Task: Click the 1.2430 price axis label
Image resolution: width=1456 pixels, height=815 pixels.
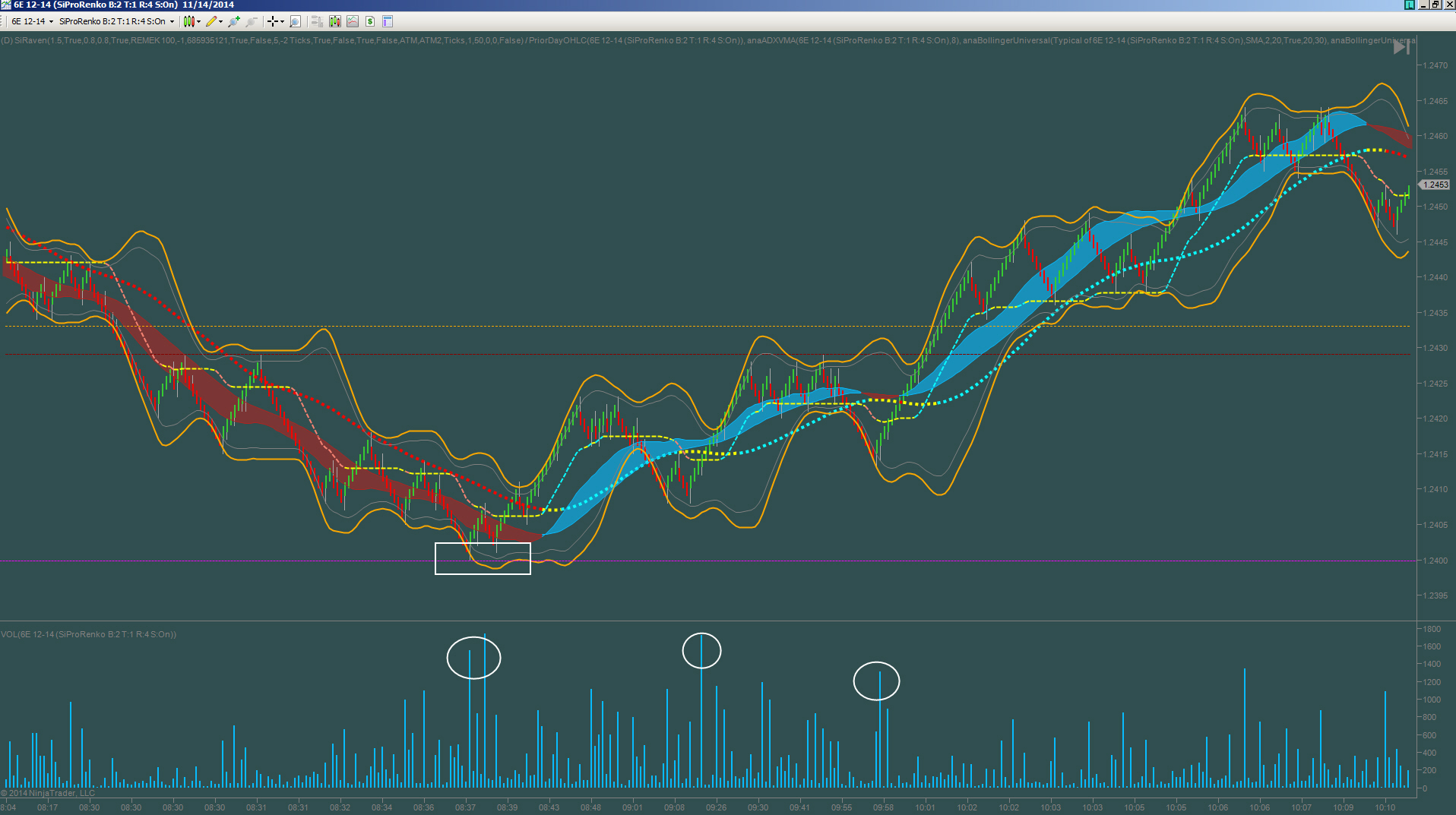Action: pos(1435,348)
